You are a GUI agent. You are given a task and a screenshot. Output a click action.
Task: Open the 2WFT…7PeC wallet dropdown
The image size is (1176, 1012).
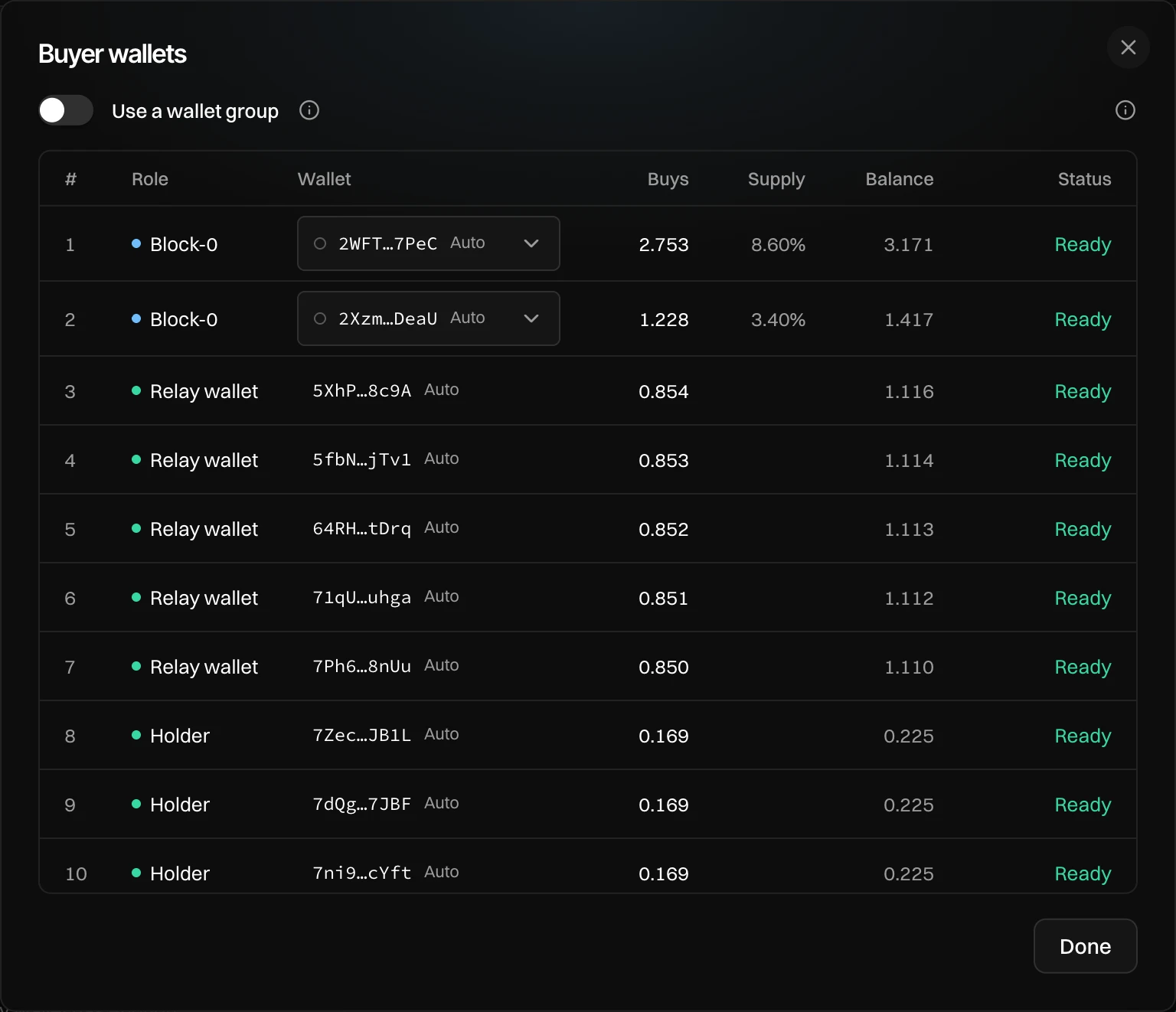point(429,243)
